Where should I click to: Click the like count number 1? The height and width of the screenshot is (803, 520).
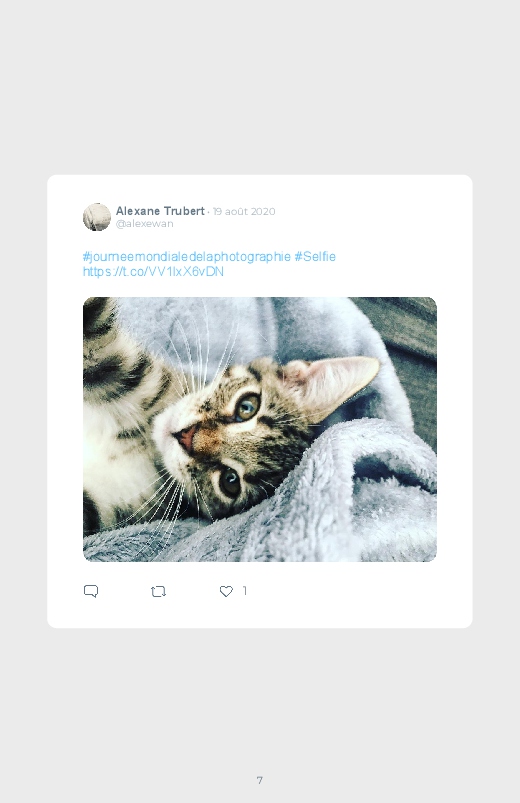[245, 591]
